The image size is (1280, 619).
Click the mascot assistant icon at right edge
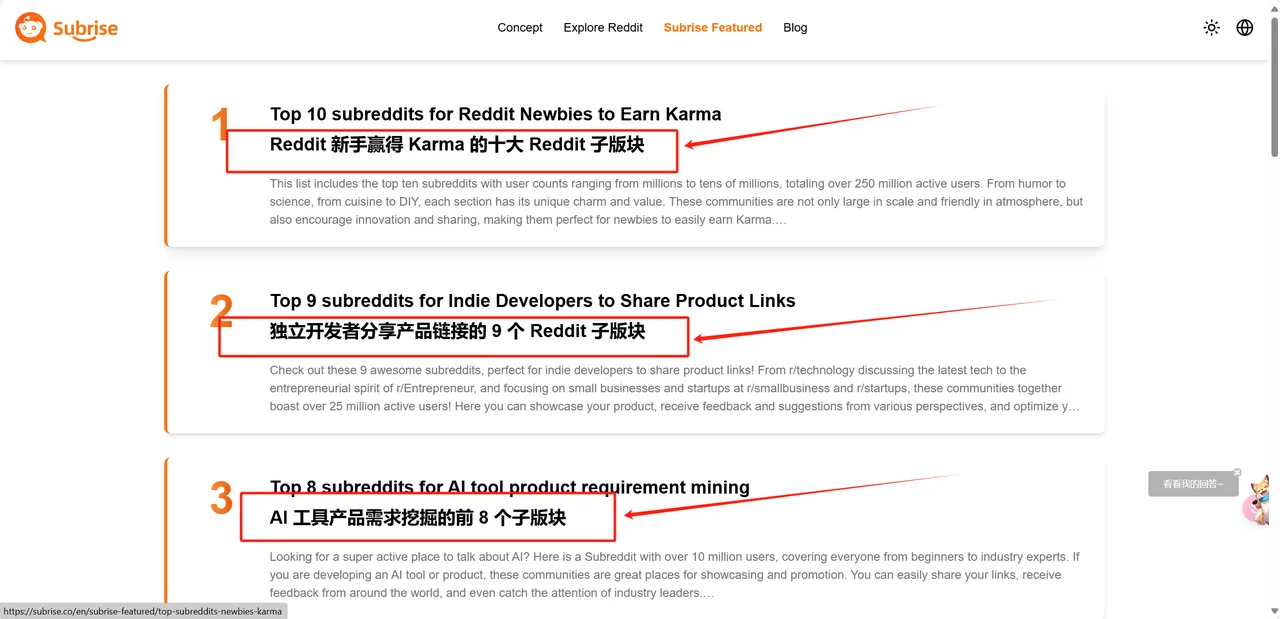coord(1258,500)
